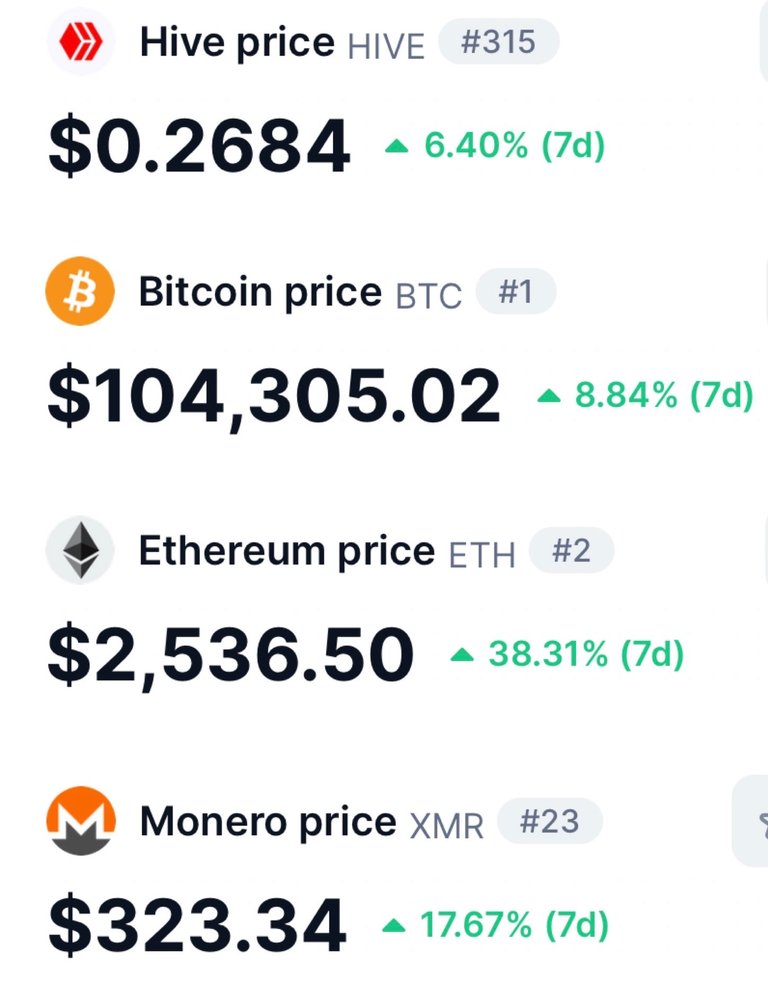
Task: Click the green up arrow beside 8.84%
Action: (549, 396)
